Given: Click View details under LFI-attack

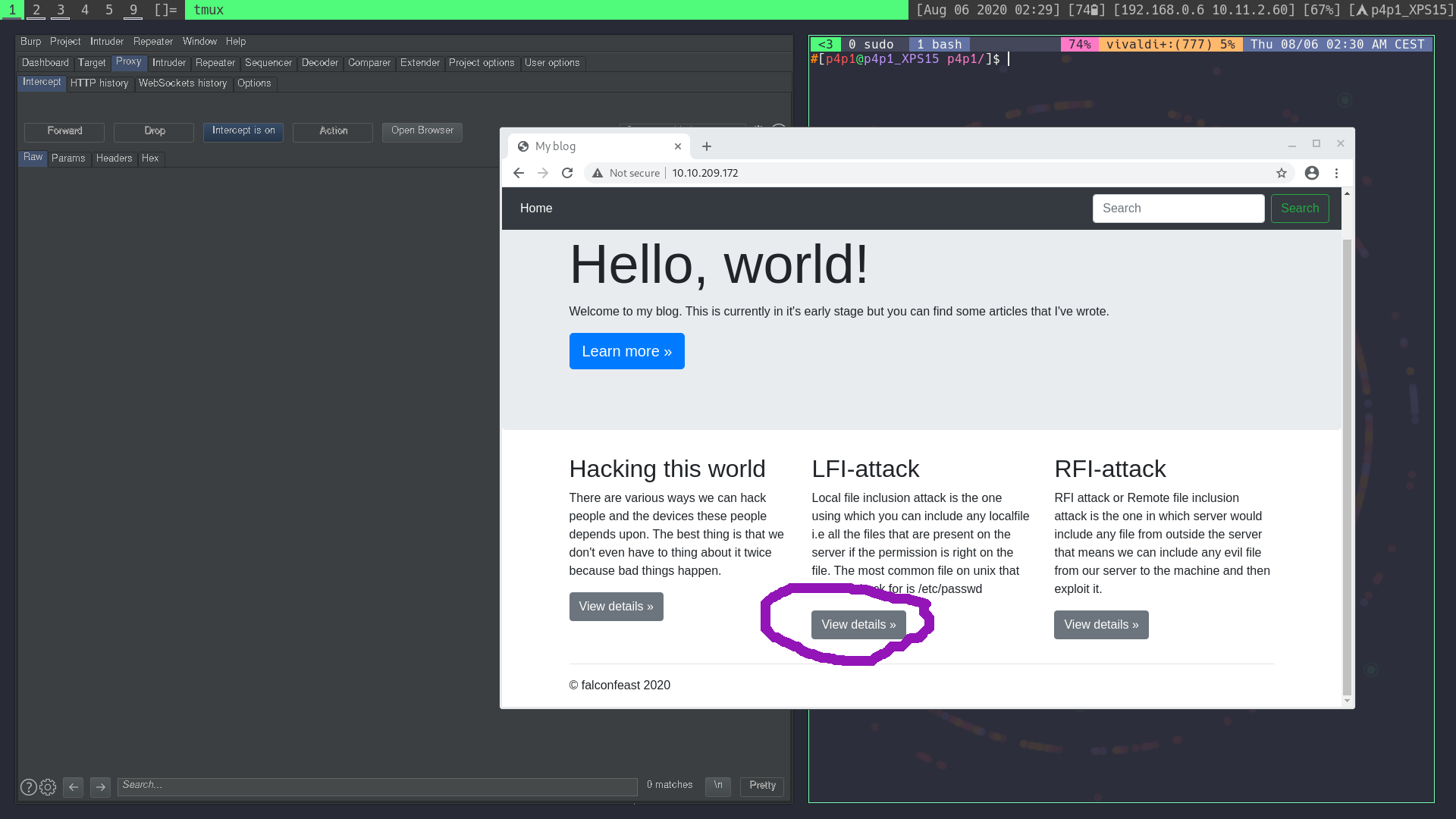Looking at the screenshot, I should point(858,625).
